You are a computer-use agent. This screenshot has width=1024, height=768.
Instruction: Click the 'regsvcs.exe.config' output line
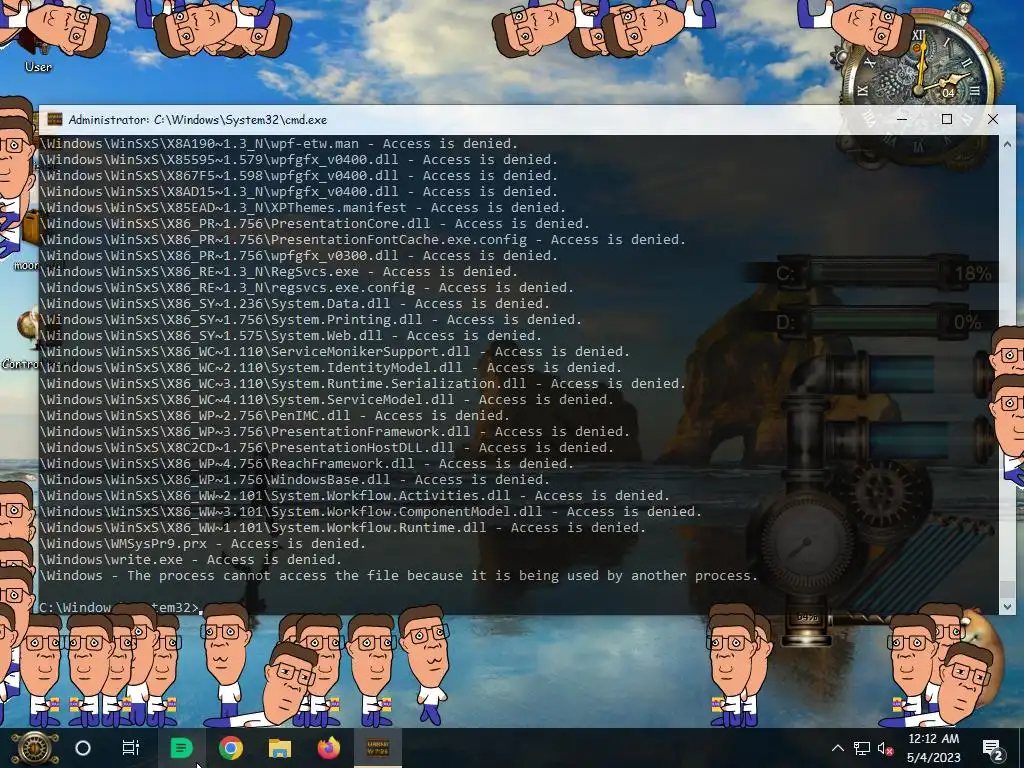click(x=308, y=287)
